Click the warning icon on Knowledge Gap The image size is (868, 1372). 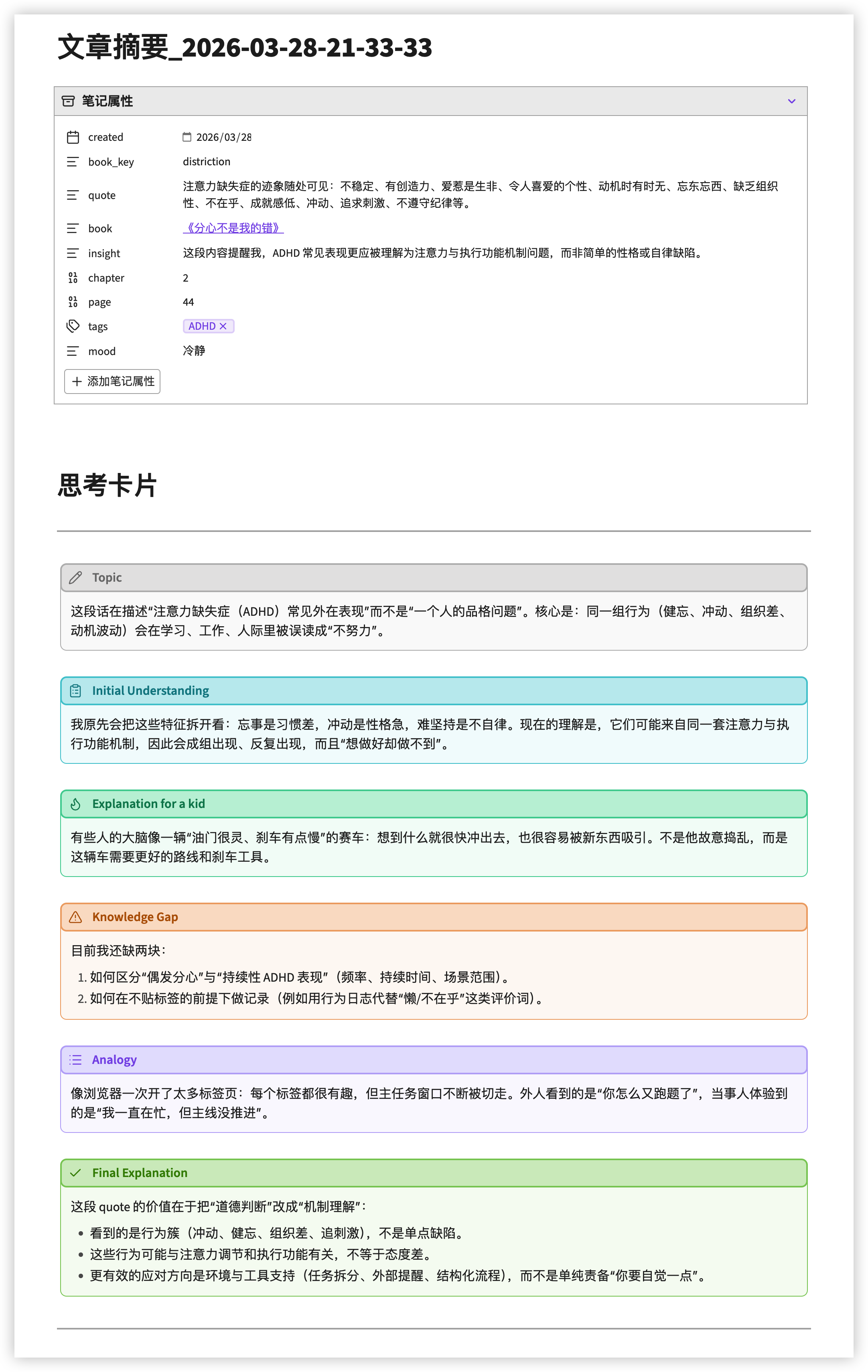tap(75, 917)
